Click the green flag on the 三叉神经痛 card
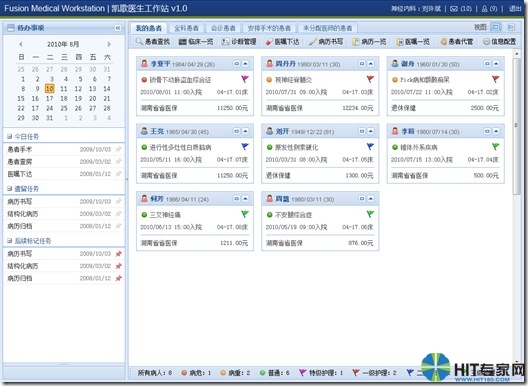The image size is (528, 386). tap(245, 214)
